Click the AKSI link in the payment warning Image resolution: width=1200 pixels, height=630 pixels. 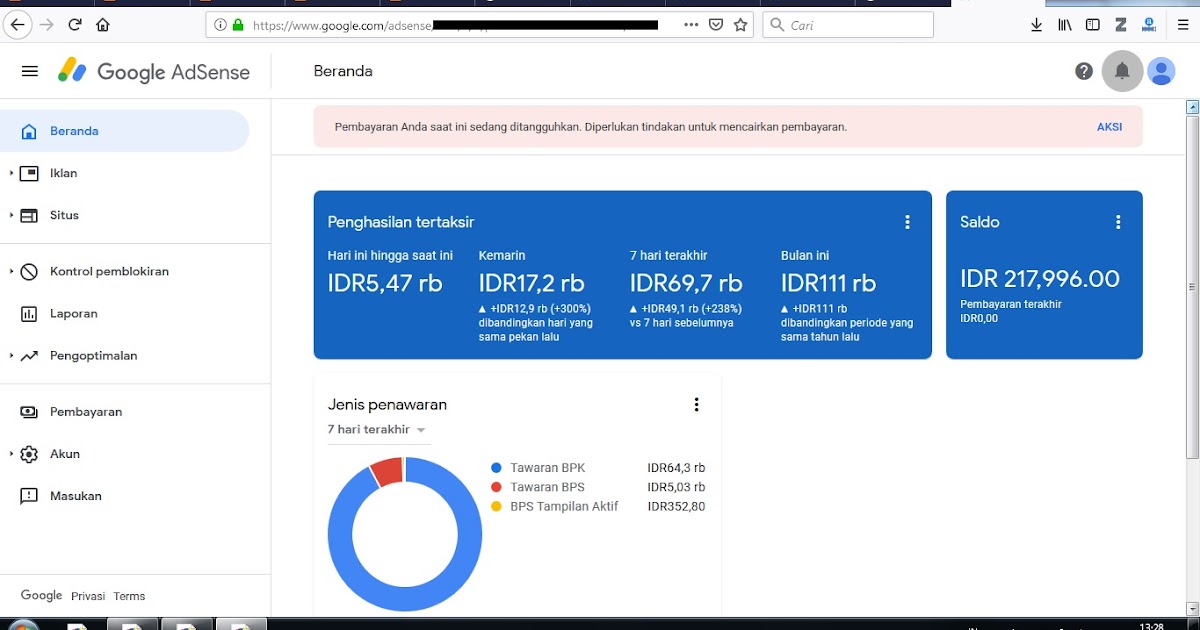pyautogui.click(x=1109, y=126)
